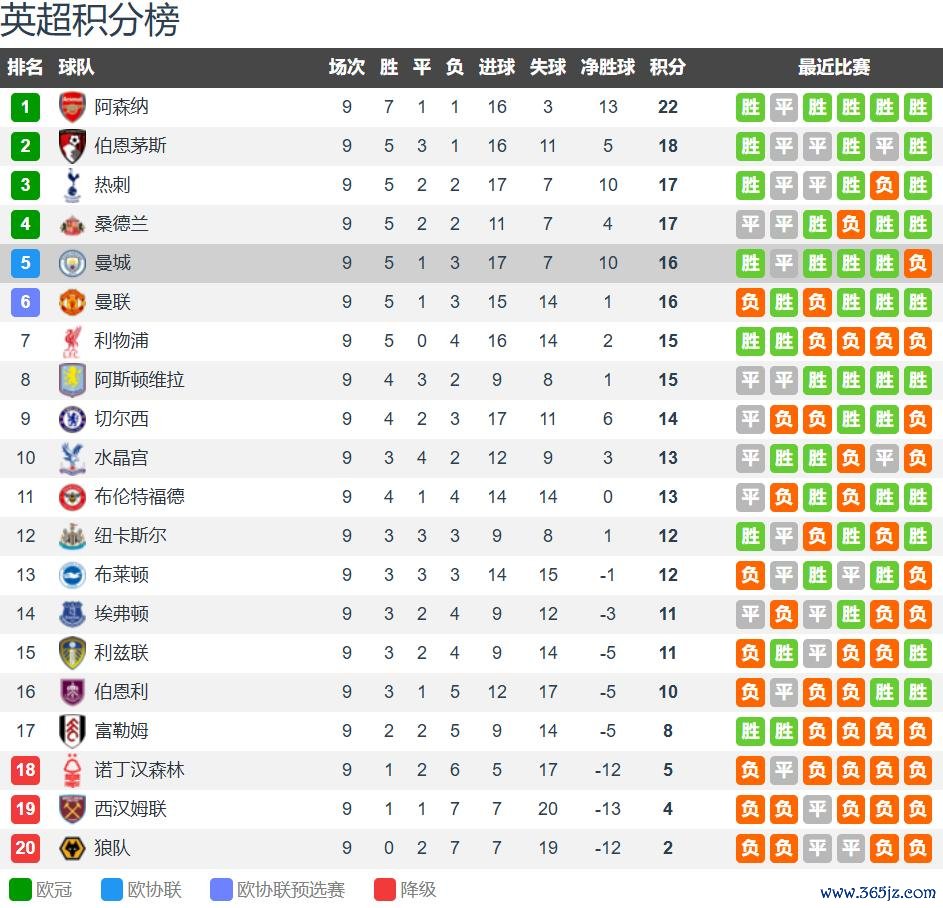Open the 阿森纳 team name link
This screenshot has width=943, height=908.
pyautogui.click(x=121, y=107)
